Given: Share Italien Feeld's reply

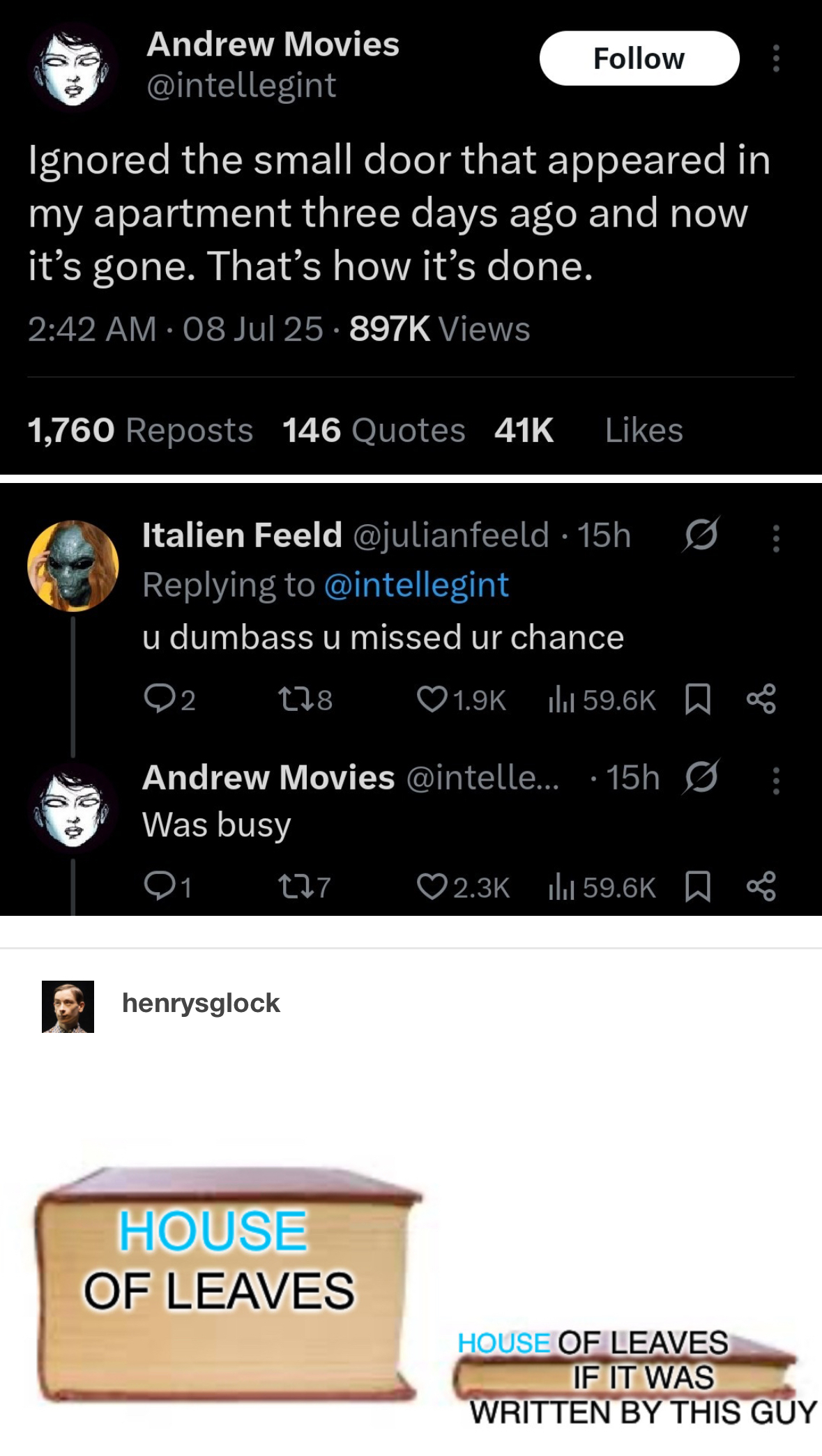Looking at the screenshot, I should 761,699.
